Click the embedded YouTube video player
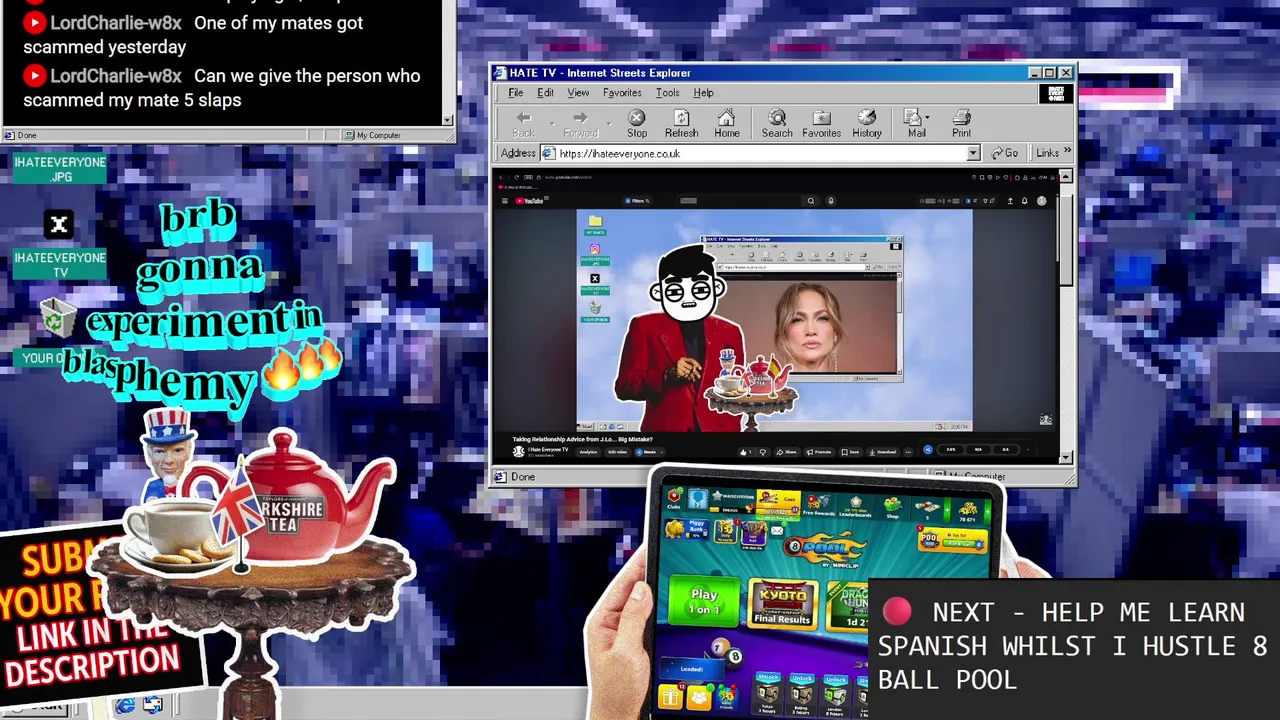 tap(774, 320)
